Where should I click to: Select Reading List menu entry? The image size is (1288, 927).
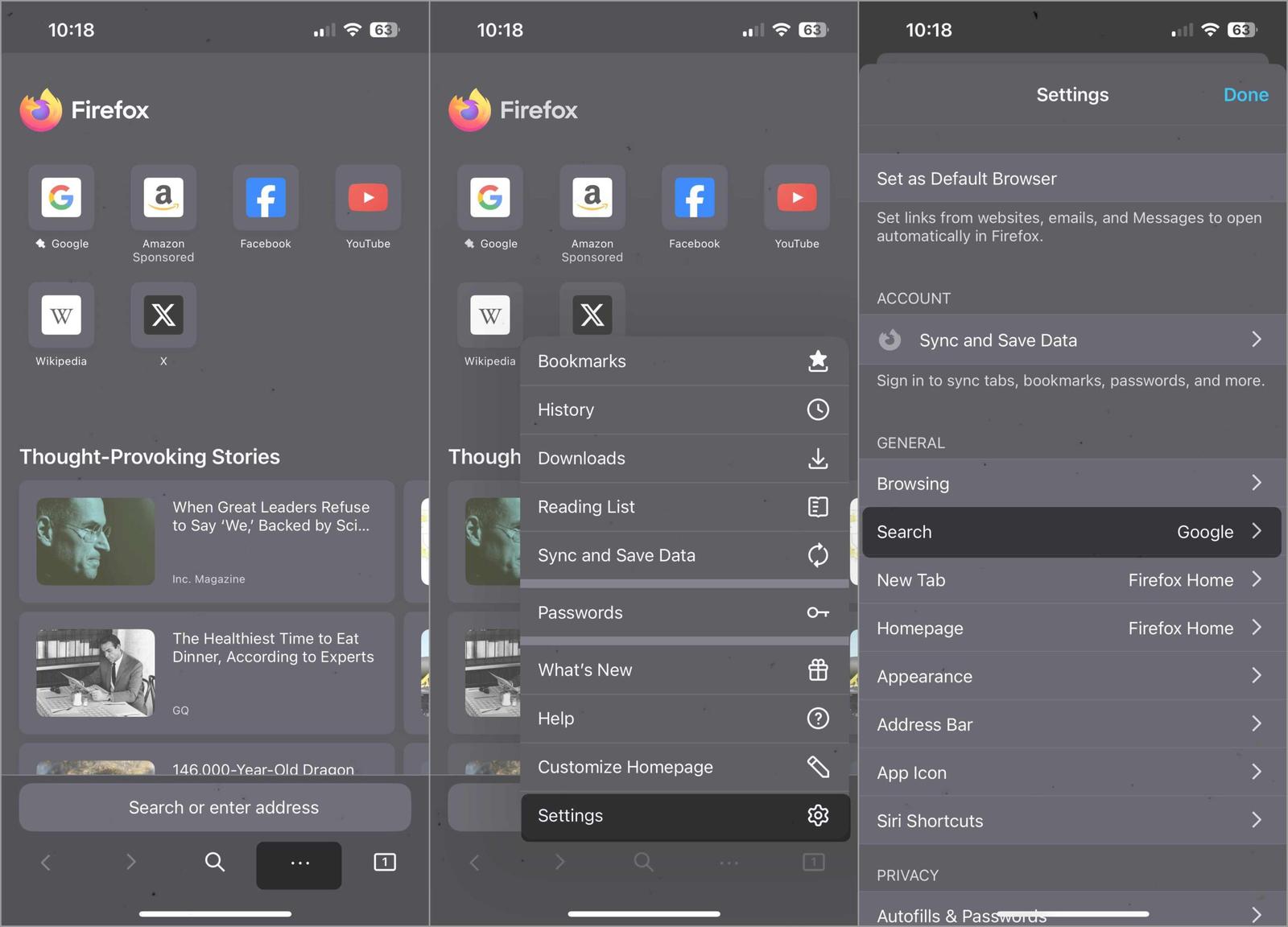[685, 507]
